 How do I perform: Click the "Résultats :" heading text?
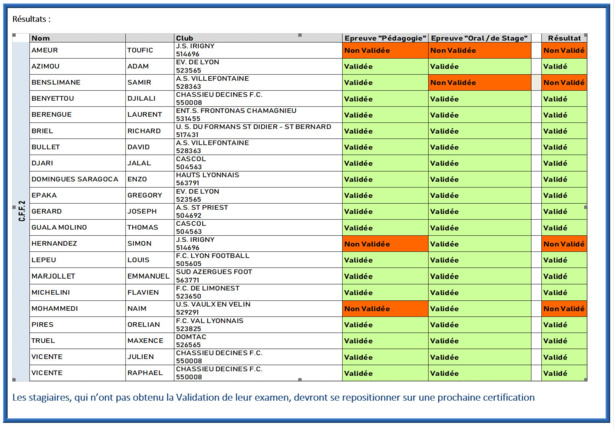pyautogui.click(x=31, y=19)
